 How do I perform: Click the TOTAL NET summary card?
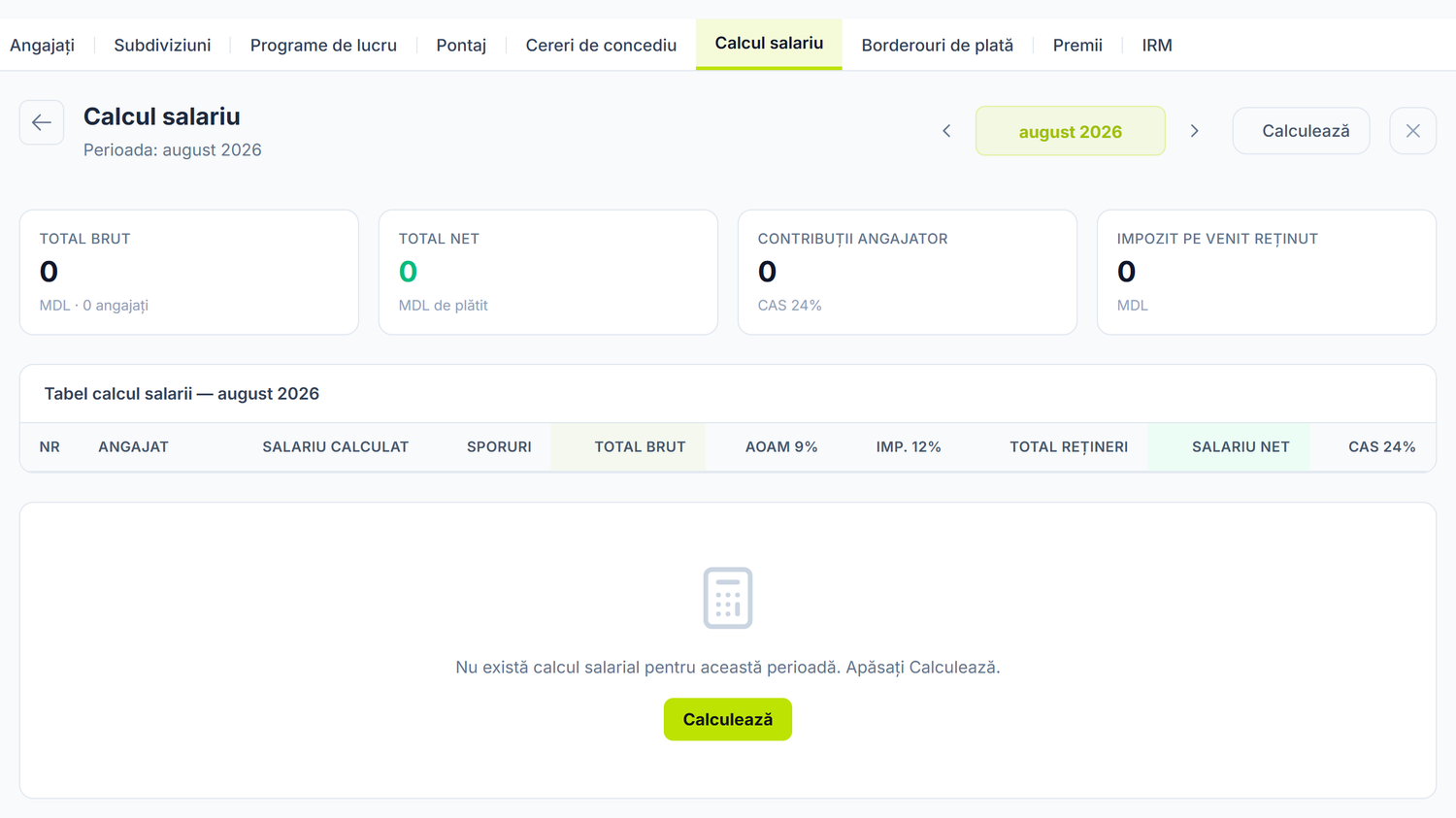pos(548,273)
